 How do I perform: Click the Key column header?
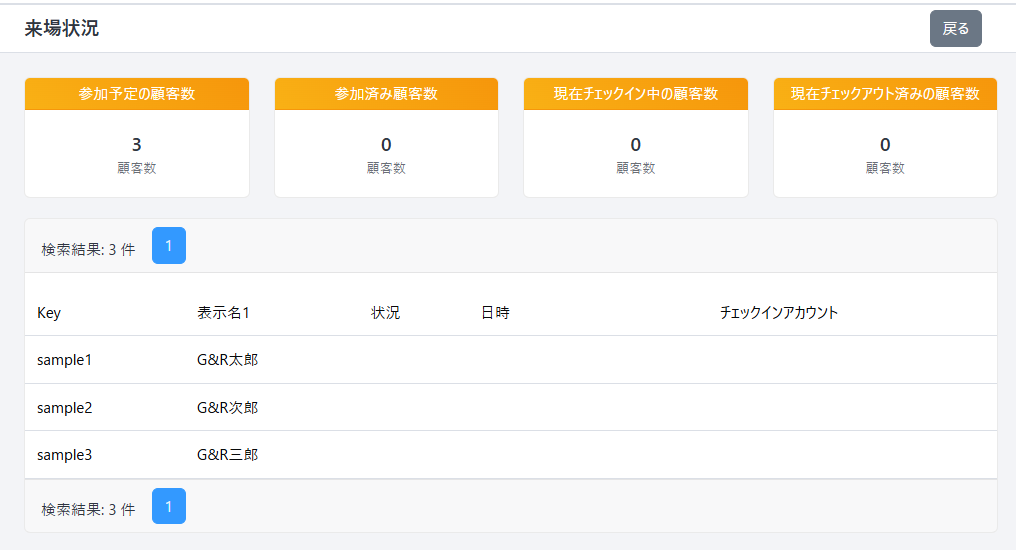pos(49,313)
